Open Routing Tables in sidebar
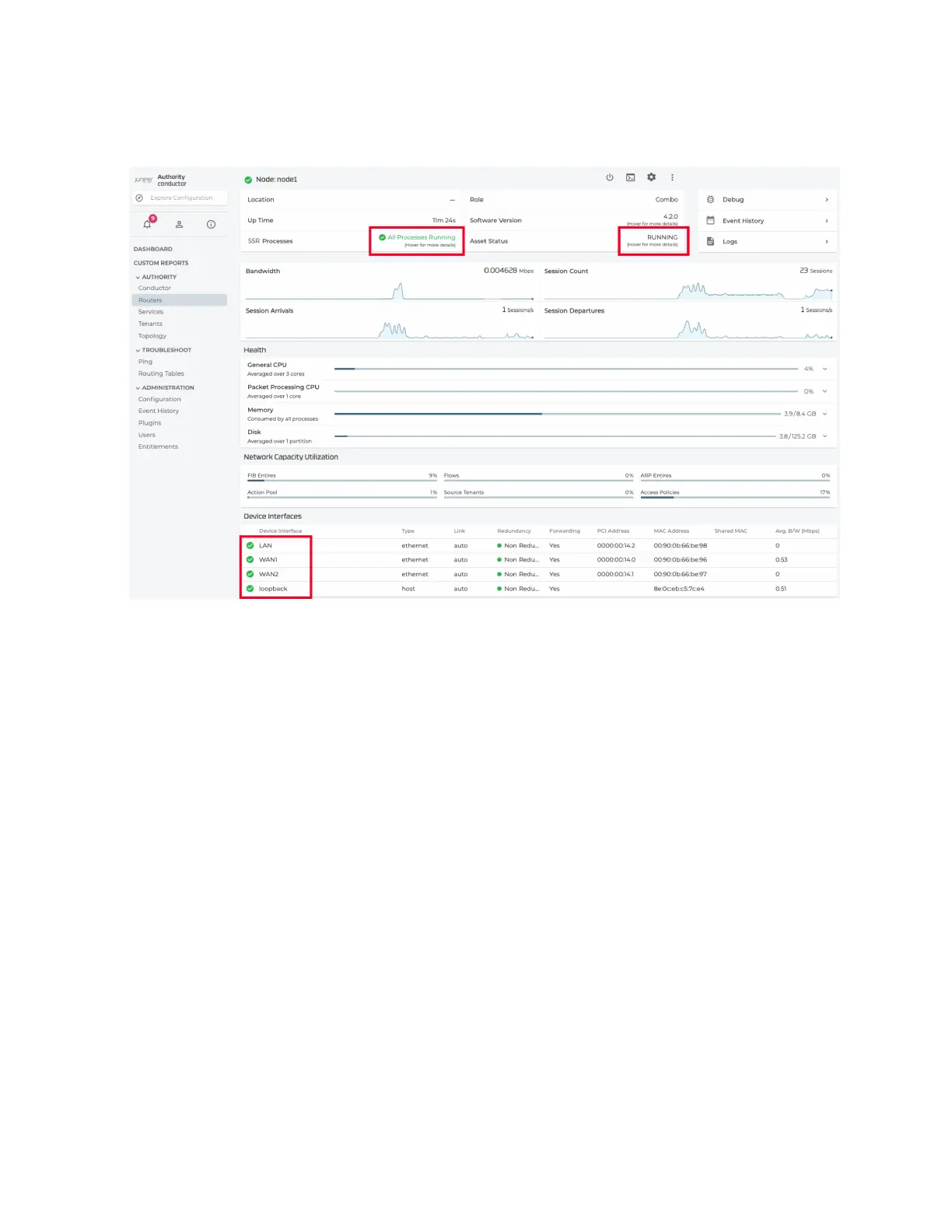This screenshot has height=1232, width=952. tap(161, 373)
